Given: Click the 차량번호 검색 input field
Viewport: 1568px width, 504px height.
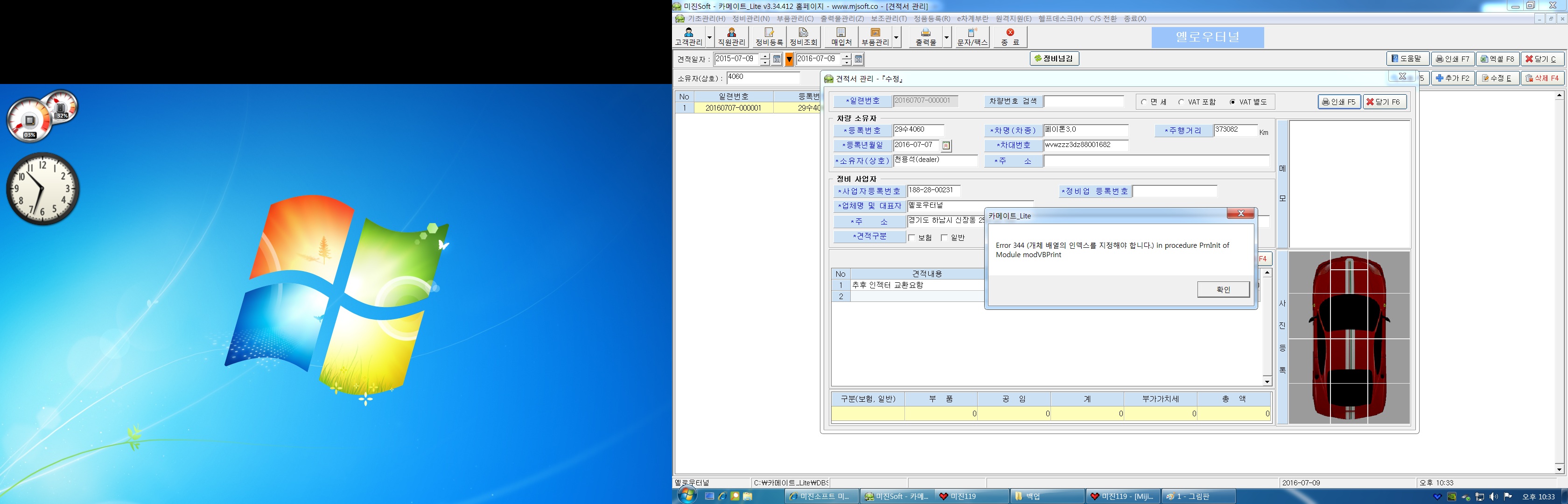Looking at the screenshot, I should click(x=1084, y=102).
